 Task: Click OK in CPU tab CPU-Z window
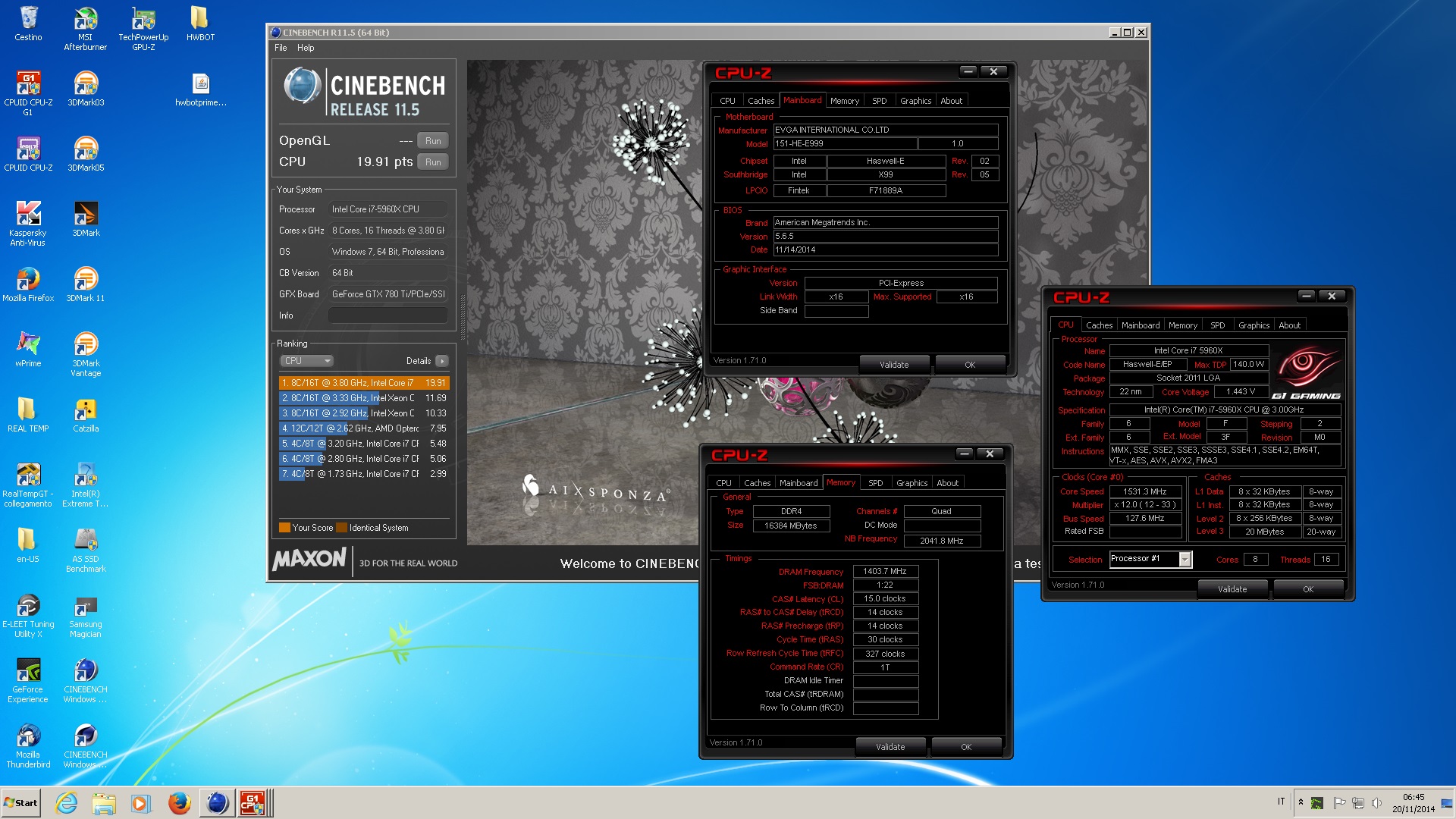1308,589
